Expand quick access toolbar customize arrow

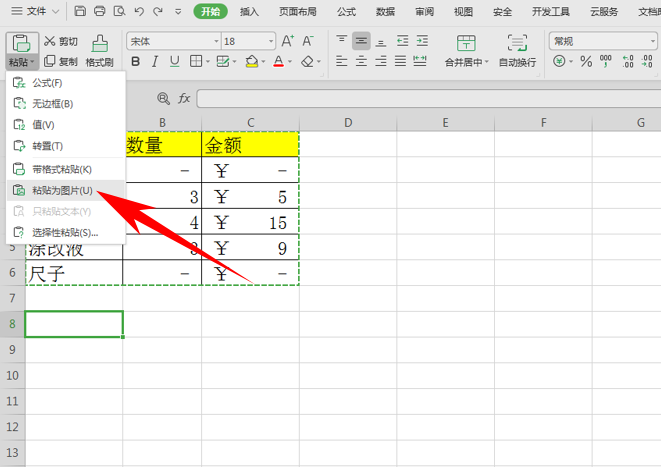point(178,12)
